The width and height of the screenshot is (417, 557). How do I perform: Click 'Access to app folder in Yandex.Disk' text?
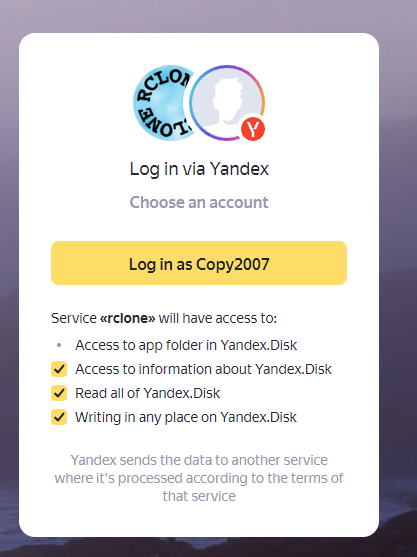click(x=186, y=345)
